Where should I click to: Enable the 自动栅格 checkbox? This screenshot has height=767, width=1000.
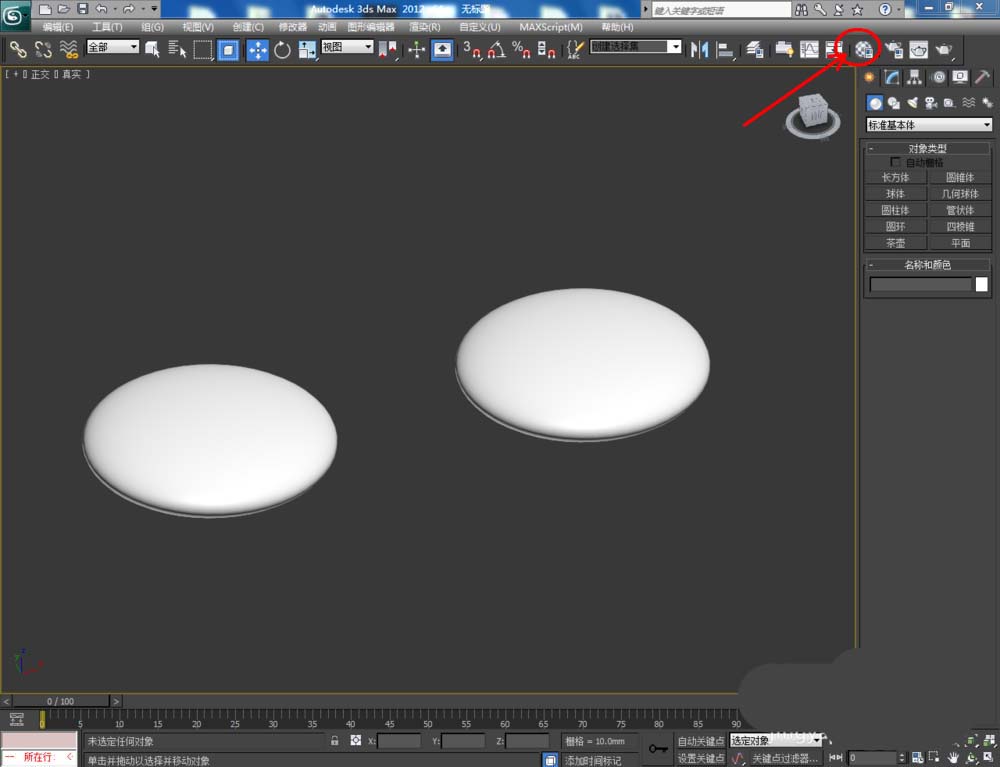click(895, 162)
